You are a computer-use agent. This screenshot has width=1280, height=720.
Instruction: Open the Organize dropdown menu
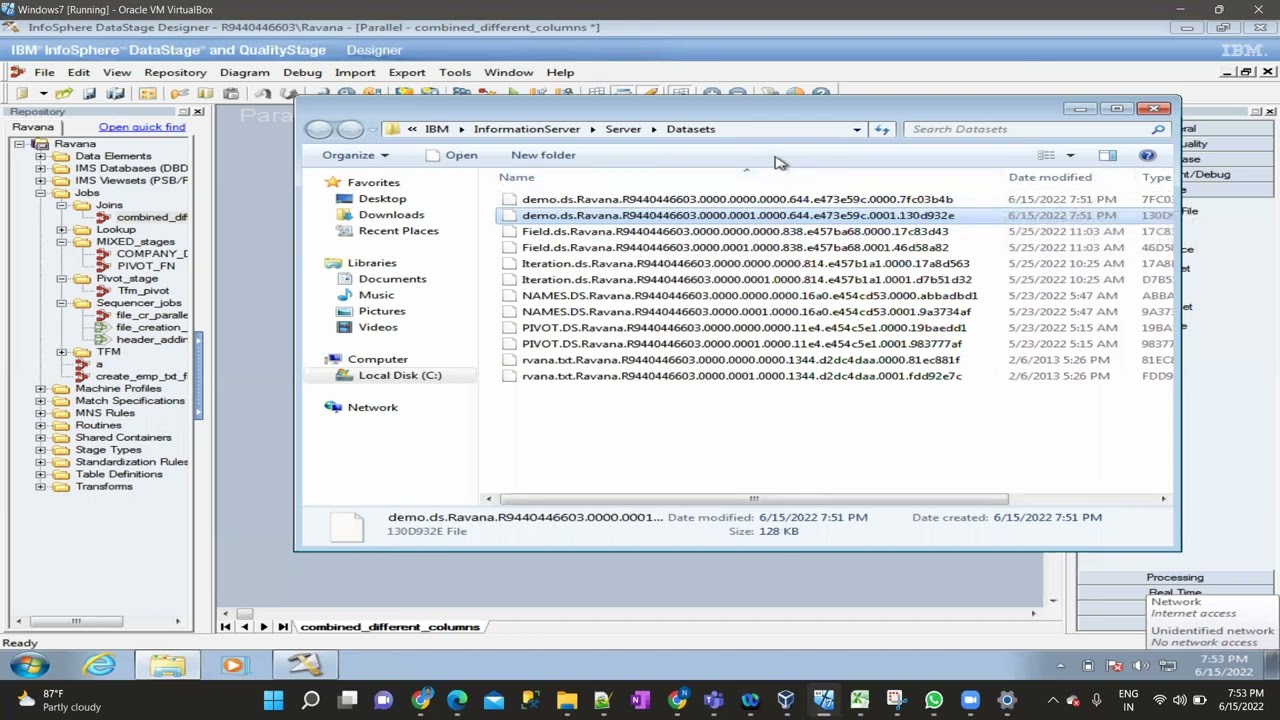pyautogui.click(x=355, y=155)
